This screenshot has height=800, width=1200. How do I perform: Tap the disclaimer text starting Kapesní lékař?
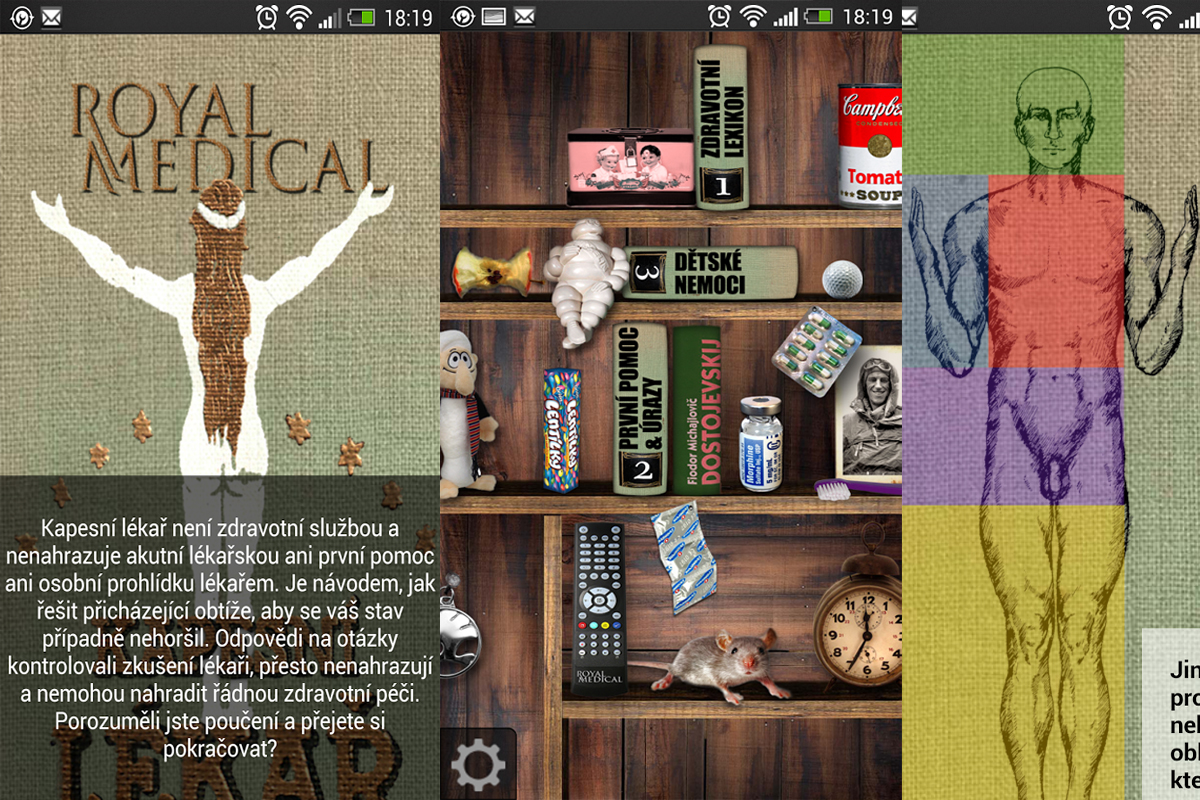click(x=220, y=637)
